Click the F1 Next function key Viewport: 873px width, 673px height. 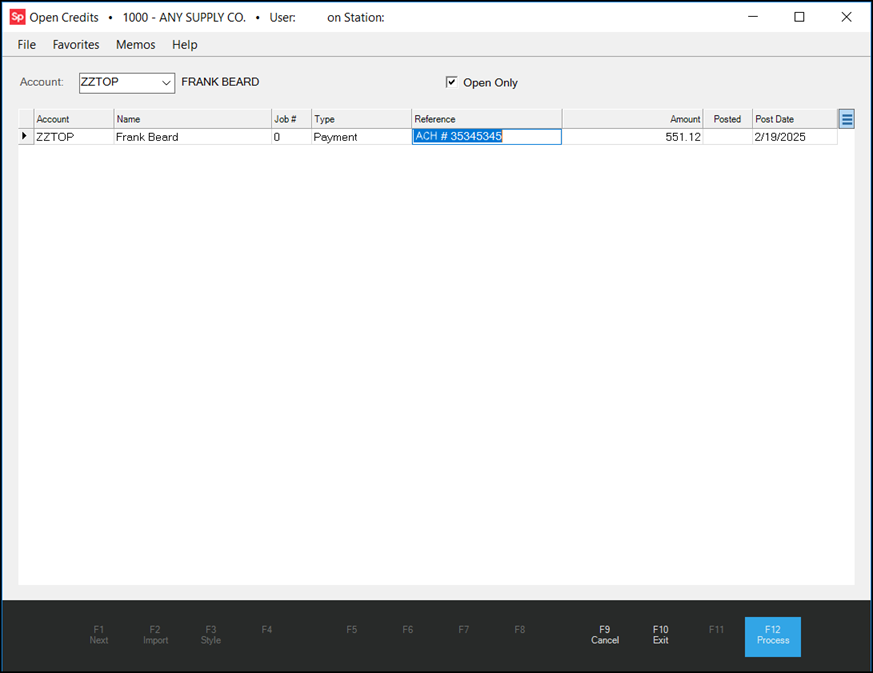pos(99,635)
